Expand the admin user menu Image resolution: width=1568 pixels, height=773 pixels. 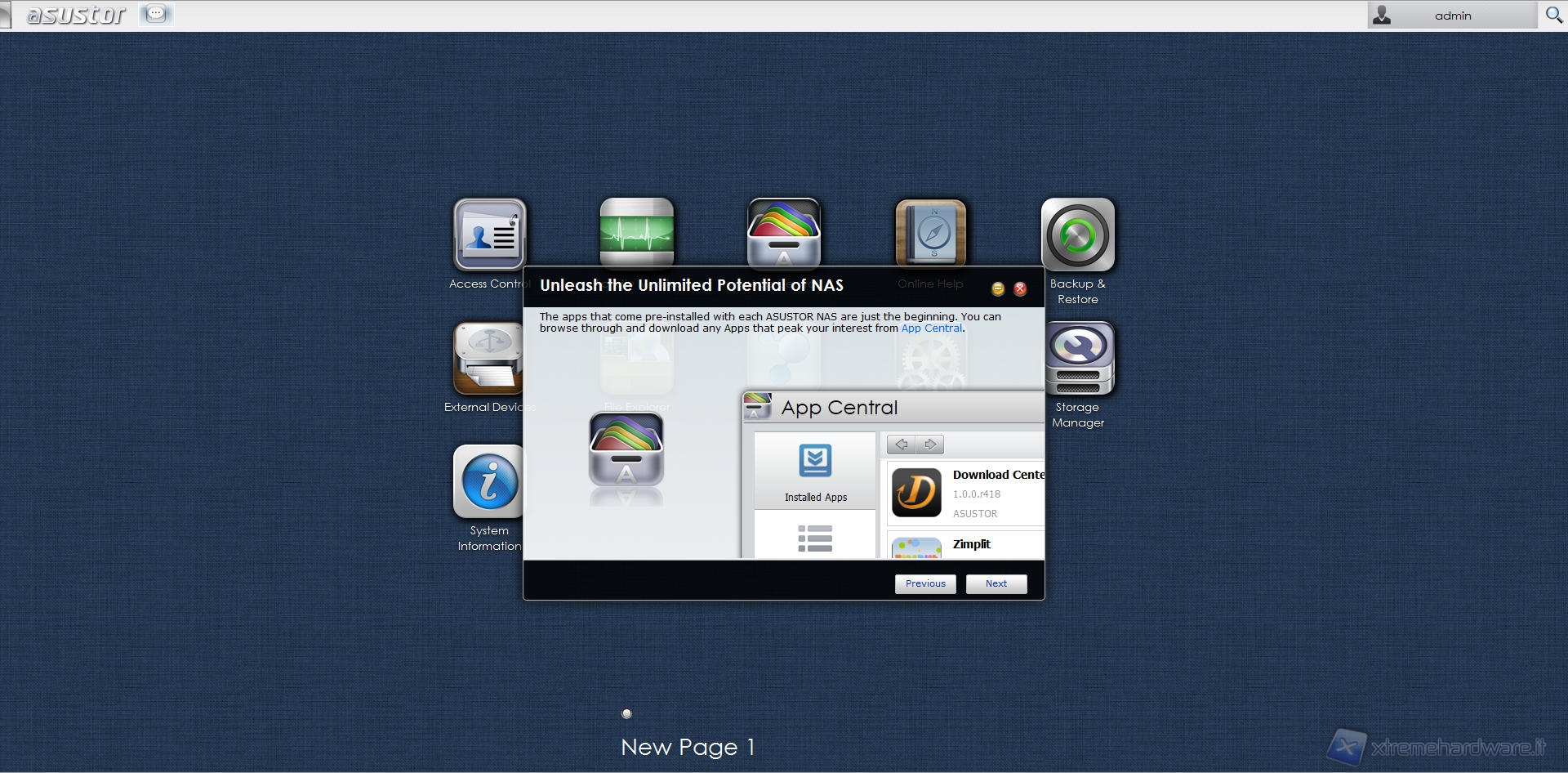pos(1451,16)
